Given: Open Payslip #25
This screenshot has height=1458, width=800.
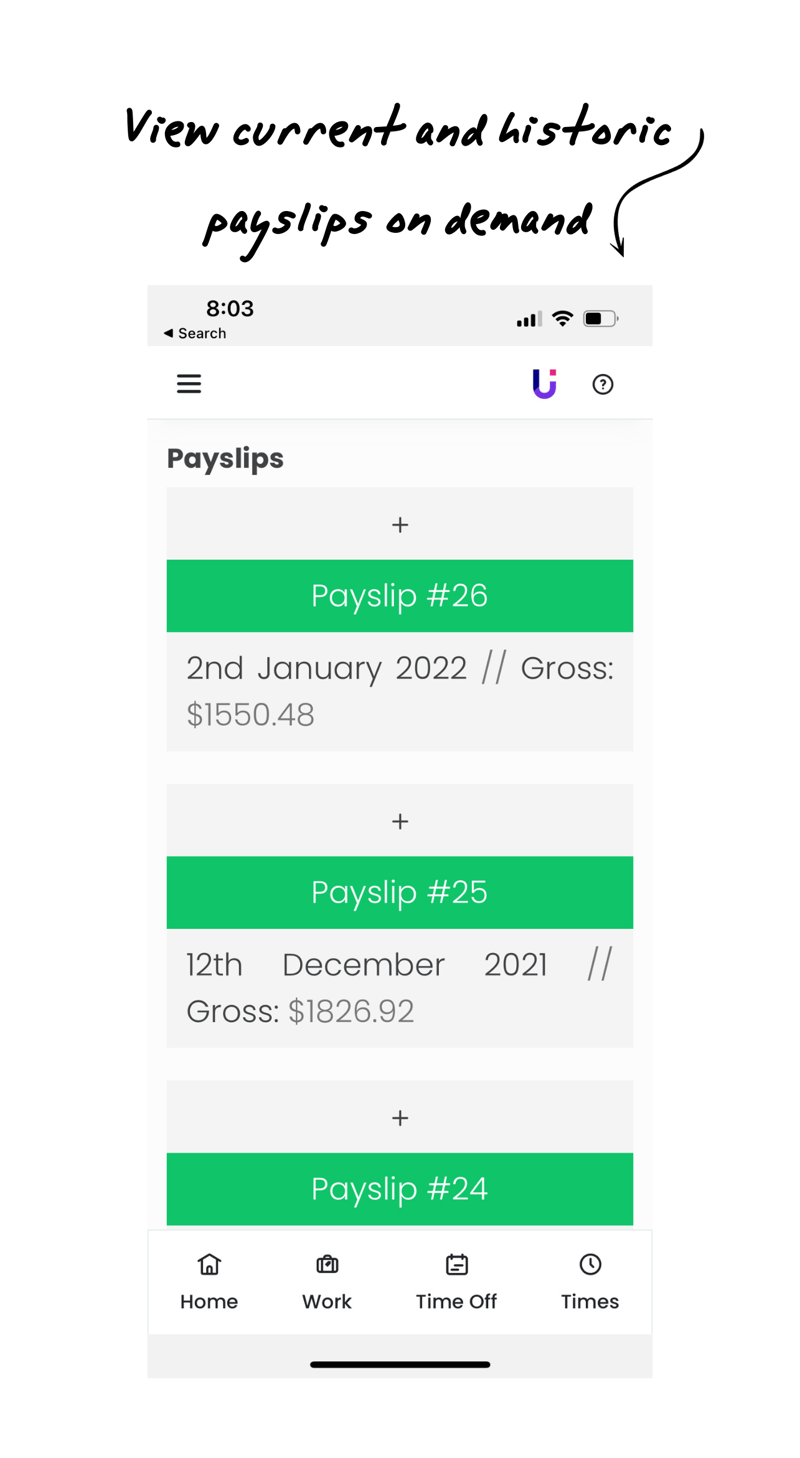Looking at the screenshot, I should click(x=399, y=892).
